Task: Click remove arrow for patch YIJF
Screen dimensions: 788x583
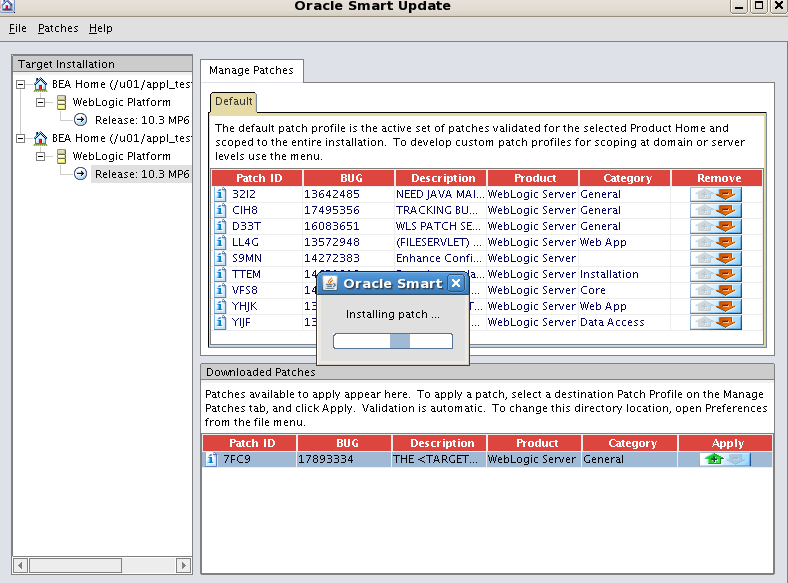Action: coord(726,323)
